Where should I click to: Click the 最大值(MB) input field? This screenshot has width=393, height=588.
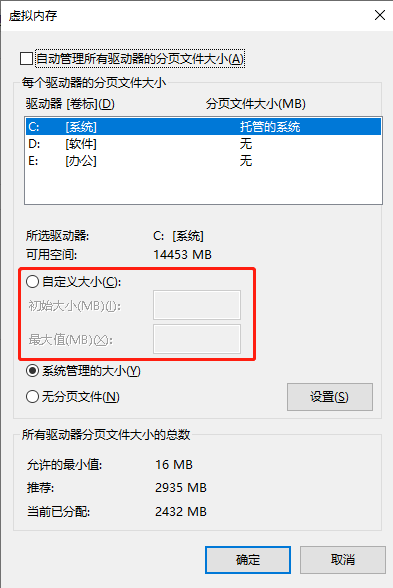click(197, 339)
